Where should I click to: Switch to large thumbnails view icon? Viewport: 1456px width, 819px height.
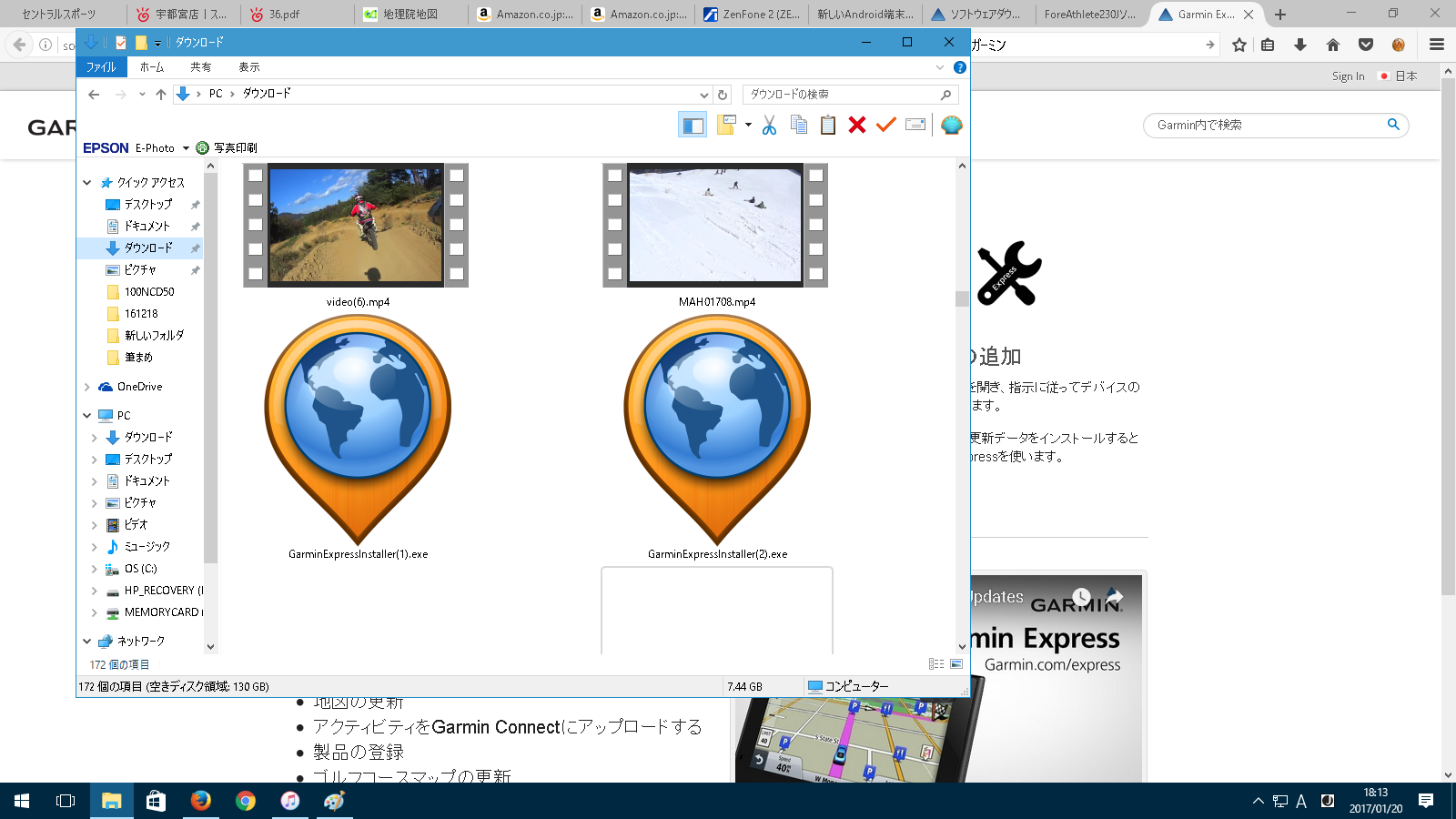(956, 664)
